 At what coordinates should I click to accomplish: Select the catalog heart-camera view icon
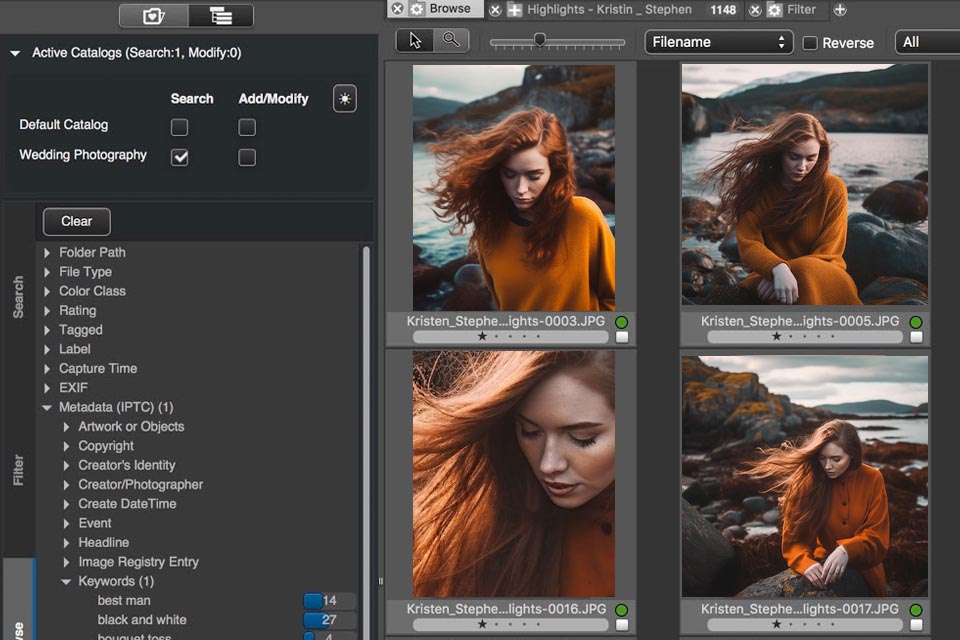click(x=153, y=16)
